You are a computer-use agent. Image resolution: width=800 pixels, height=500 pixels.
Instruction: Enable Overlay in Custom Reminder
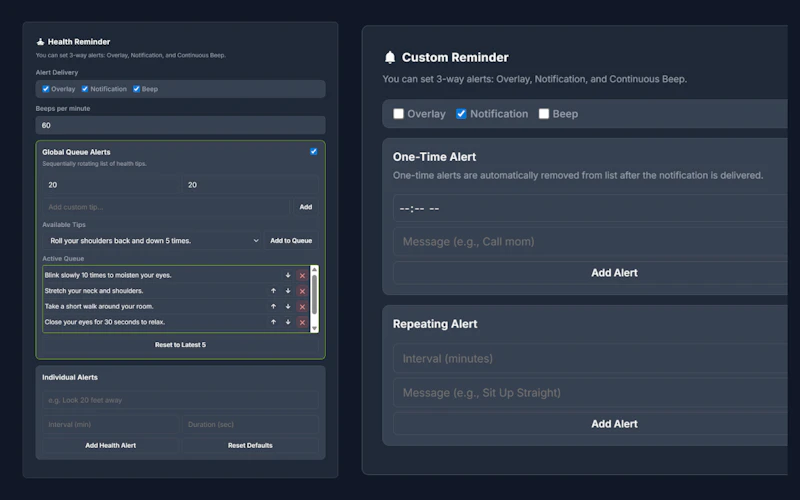pos(398,114)
